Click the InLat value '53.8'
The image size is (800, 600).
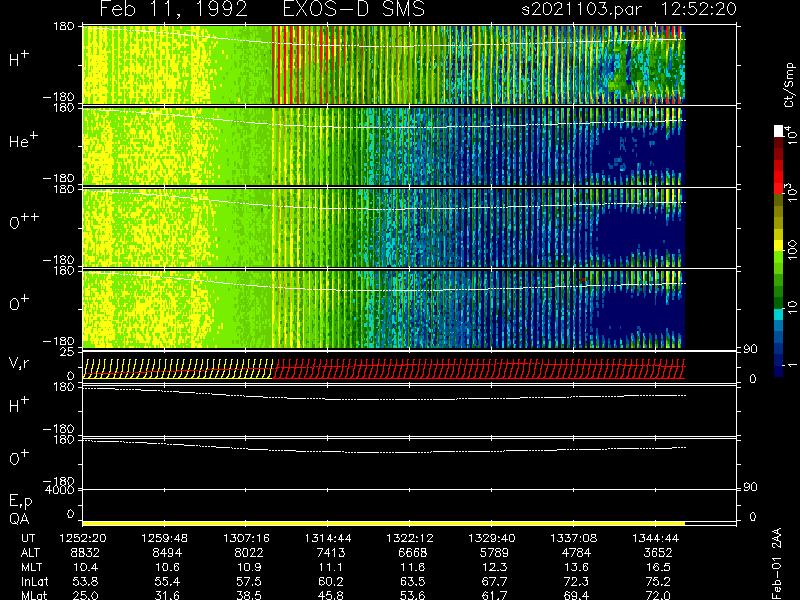point(86,581)
